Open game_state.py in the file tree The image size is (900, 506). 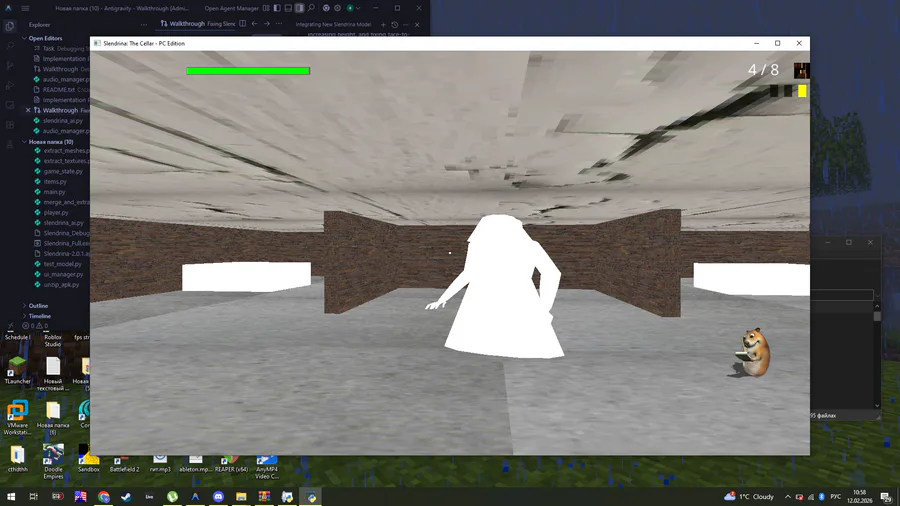(x=61, y=171)
